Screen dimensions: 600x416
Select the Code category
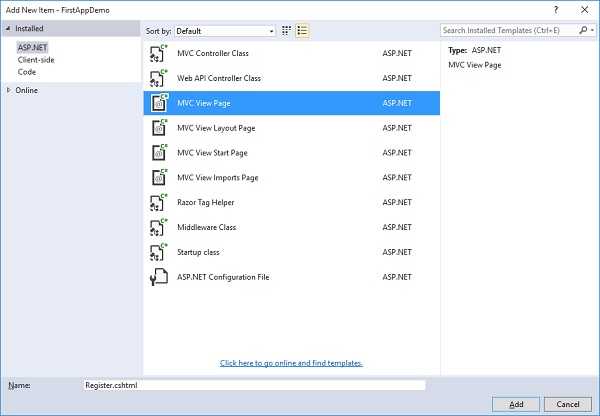click(x=27, y=72)
